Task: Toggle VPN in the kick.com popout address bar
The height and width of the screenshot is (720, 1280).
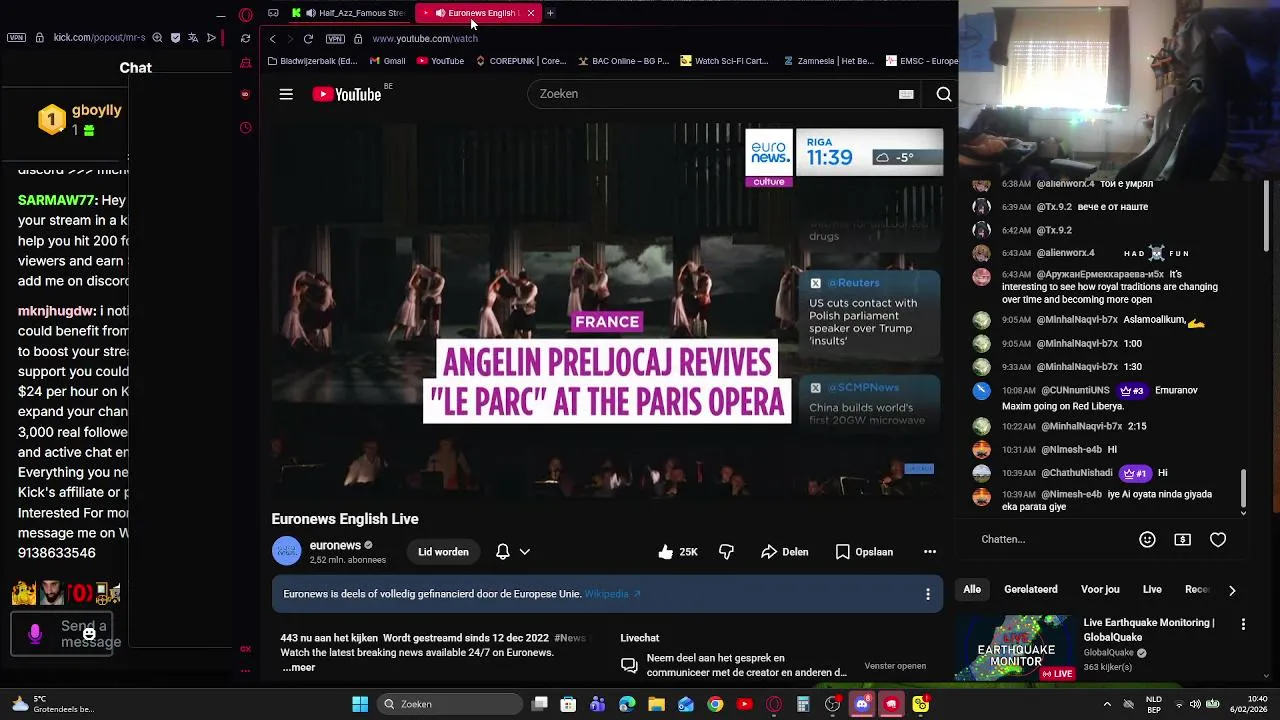Action: (x=16, y=38)
